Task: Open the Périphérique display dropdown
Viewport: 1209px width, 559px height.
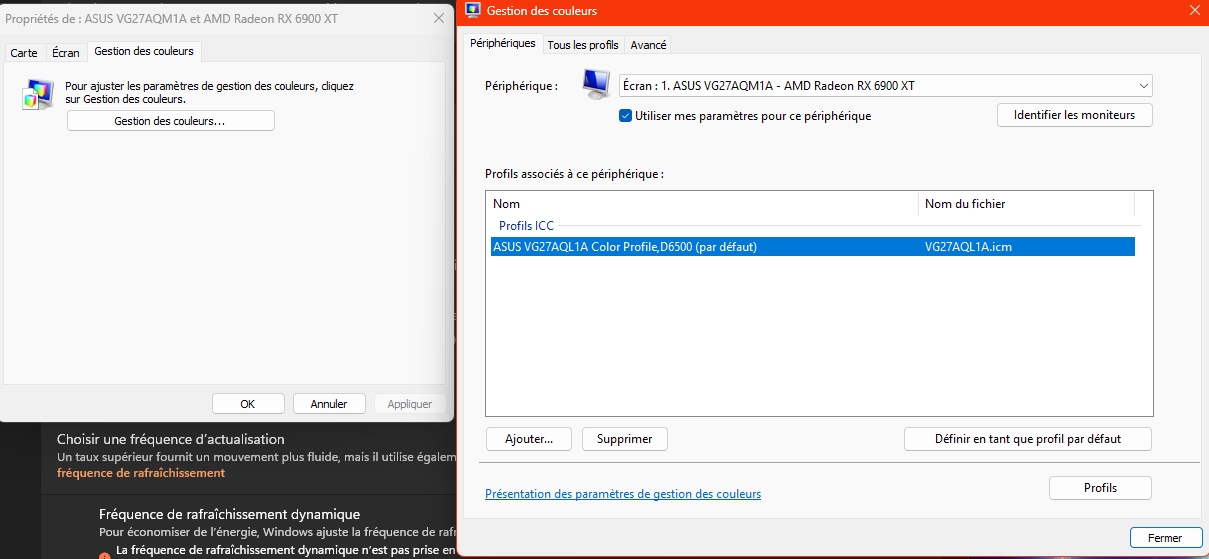Action: 885,86
